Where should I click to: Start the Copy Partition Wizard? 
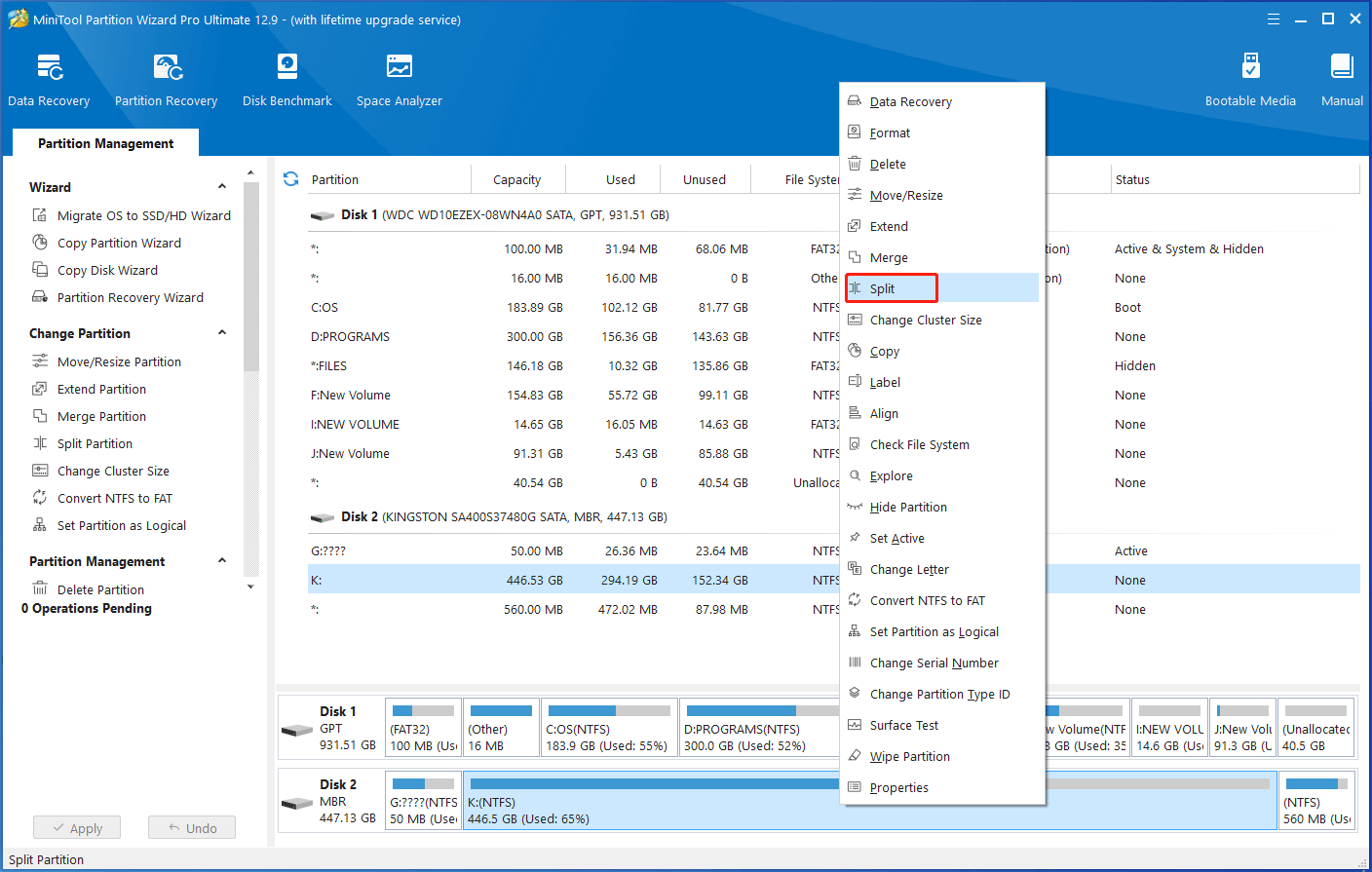[x=107, y=243]
